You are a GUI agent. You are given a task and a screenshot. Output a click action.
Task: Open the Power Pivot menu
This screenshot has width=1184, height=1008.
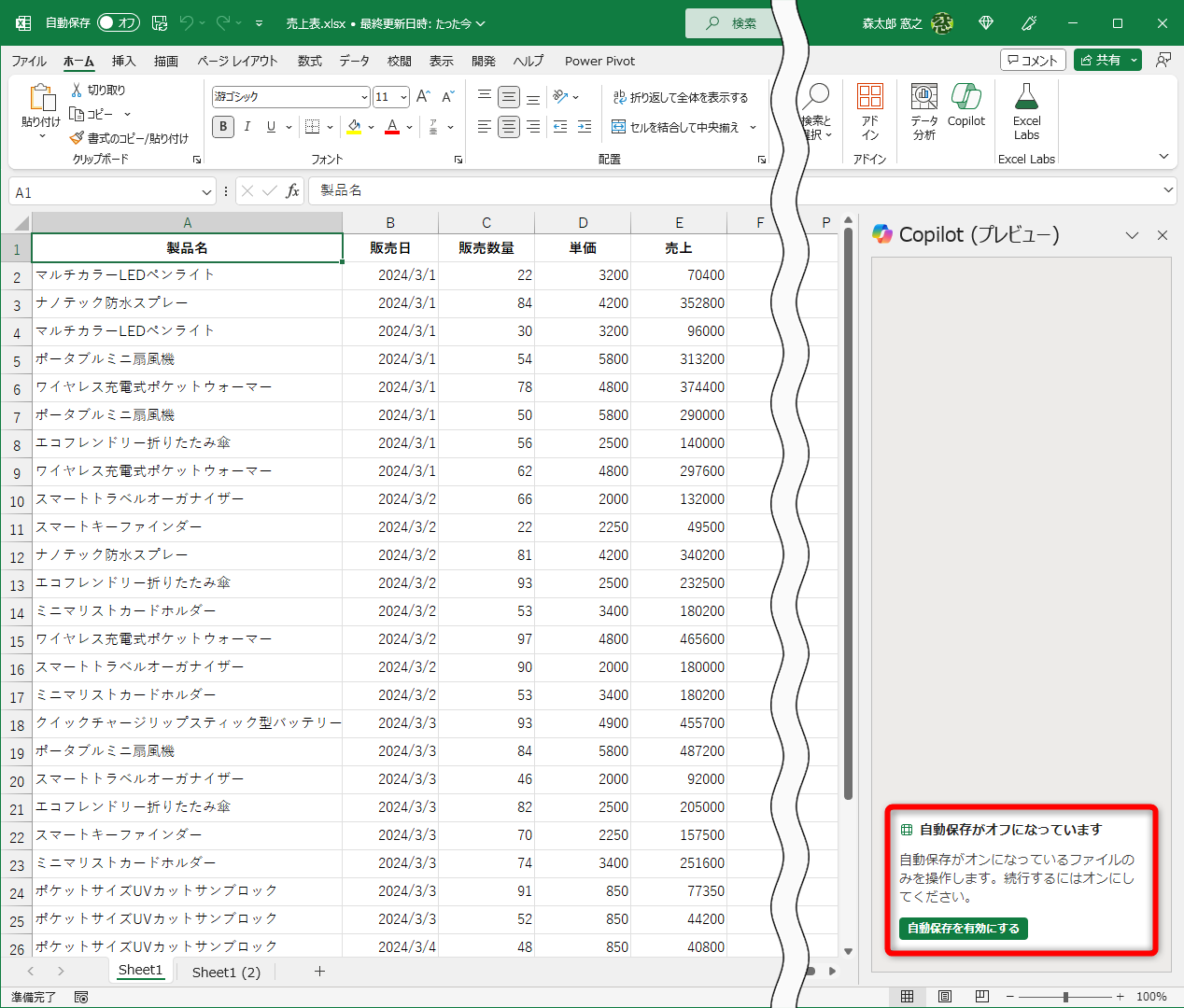pyautogui.click(x=599, y=61)
